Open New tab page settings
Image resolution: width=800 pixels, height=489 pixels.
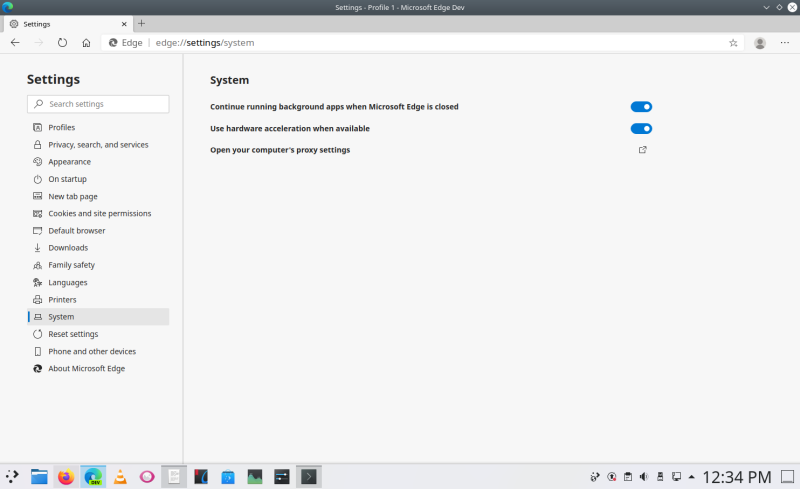tap(98, 197)
